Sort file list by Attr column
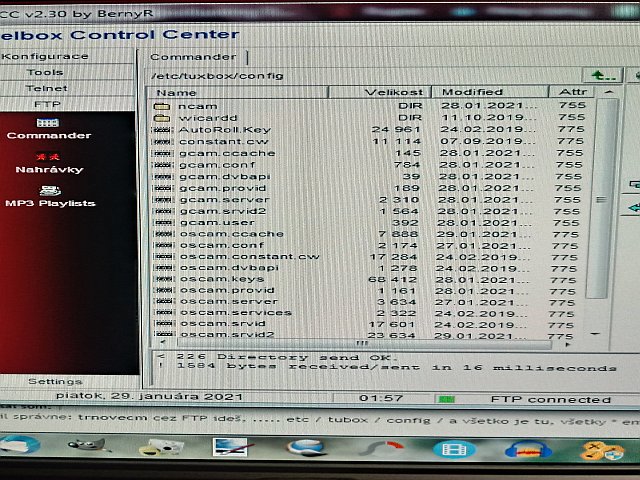The image size is (640, 480). click(x=572, y=92)
